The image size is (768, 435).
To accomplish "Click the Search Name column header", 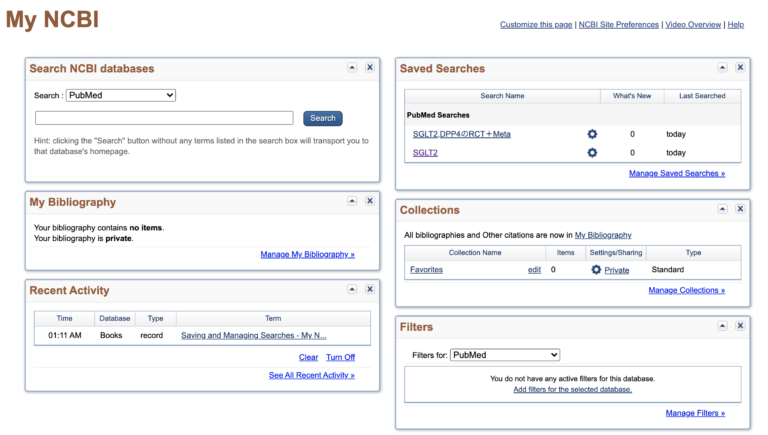I will click(502, 96).
